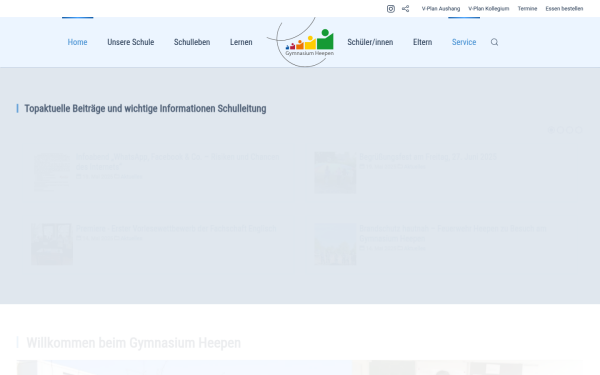Click the Willkommen beim Gymnasium Heepen heading

[134, 343]
